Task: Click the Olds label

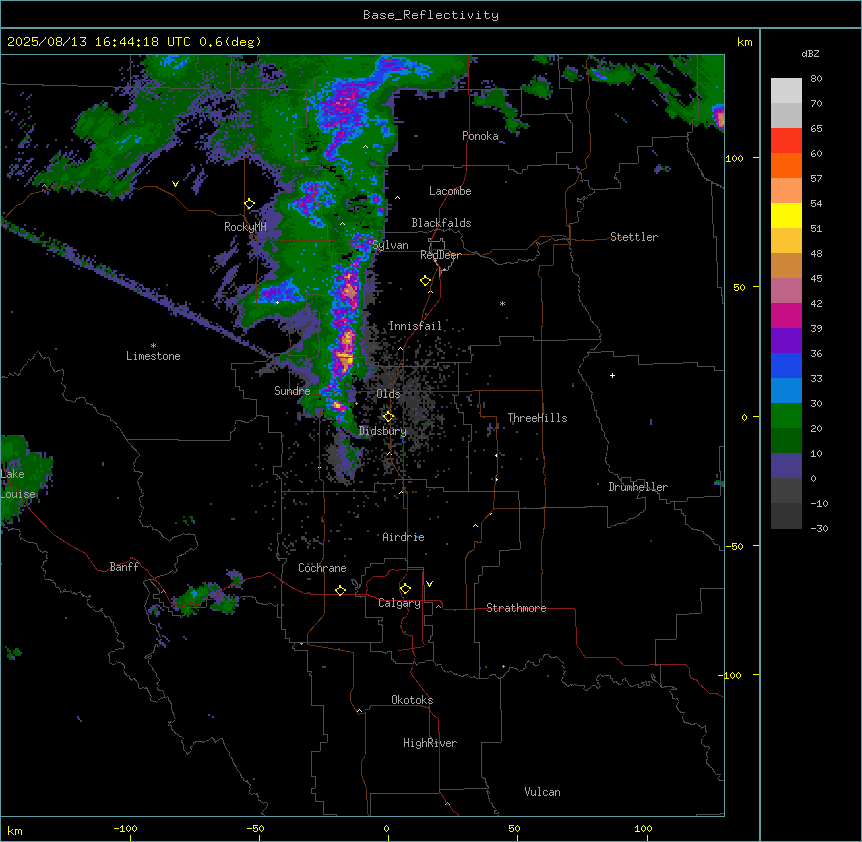Action: click(x=388, y=394)
